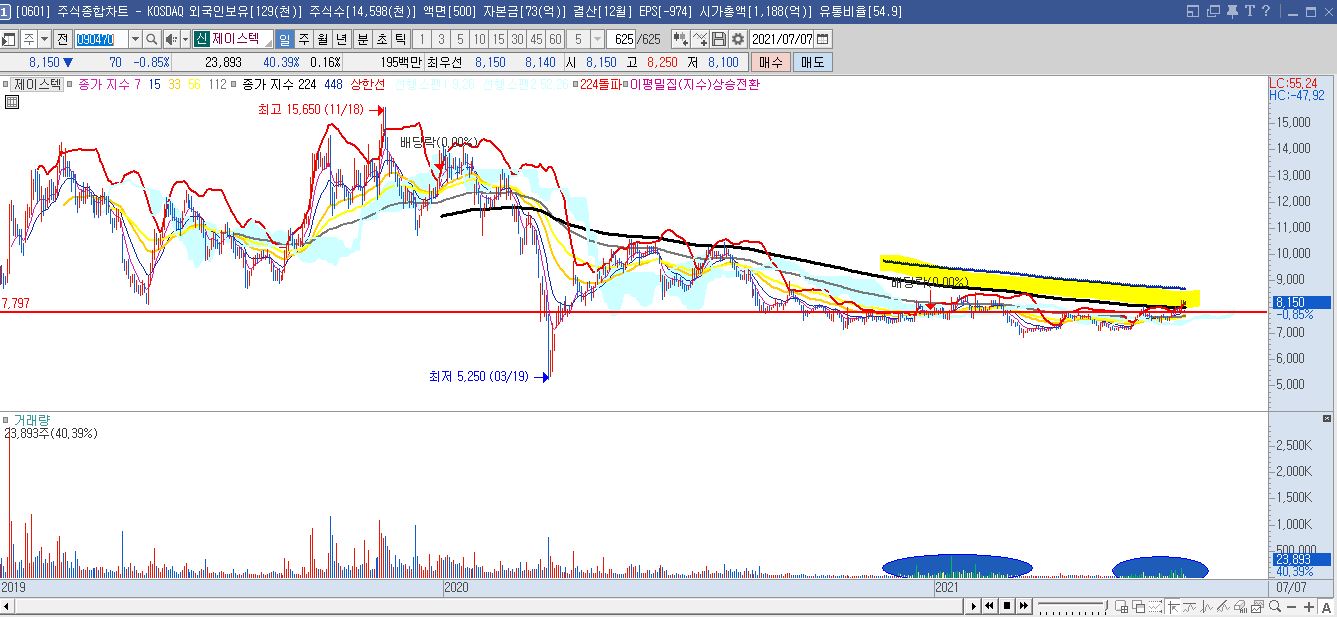1337x617 pixels.
Task: Click the indicator add icon beside compare
Action: [x=700, y=39]
